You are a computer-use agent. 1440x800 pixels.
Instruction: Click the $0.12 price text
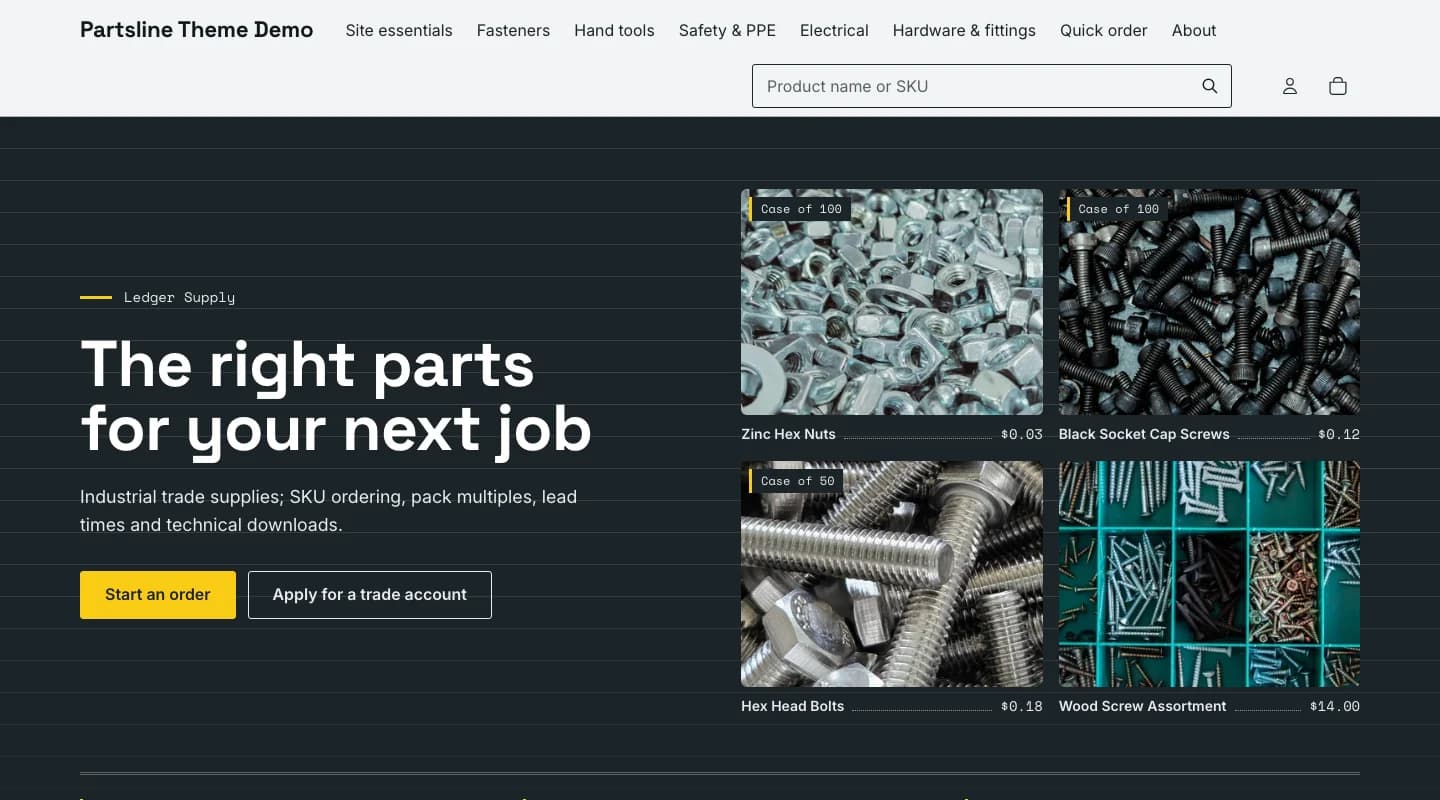tap(1339, 434)
